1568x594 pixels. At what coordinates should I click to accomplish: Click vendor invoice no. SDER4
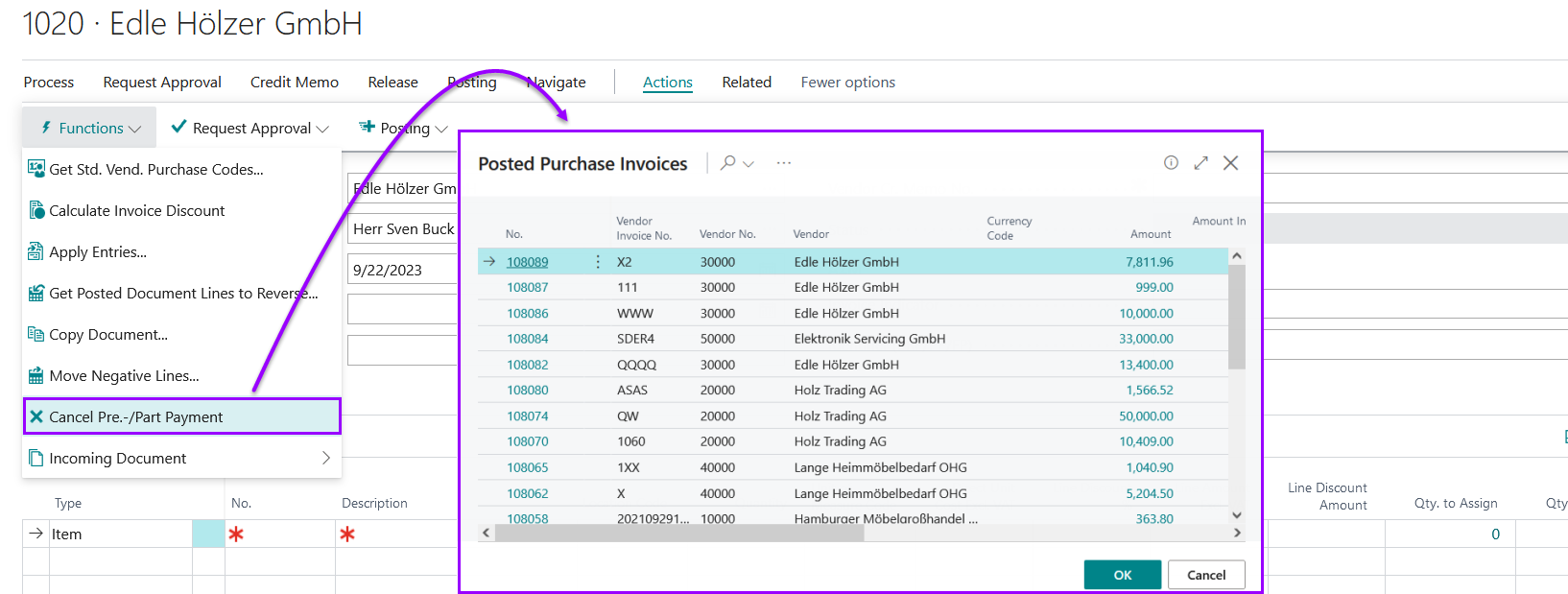(x=635, y=339)
